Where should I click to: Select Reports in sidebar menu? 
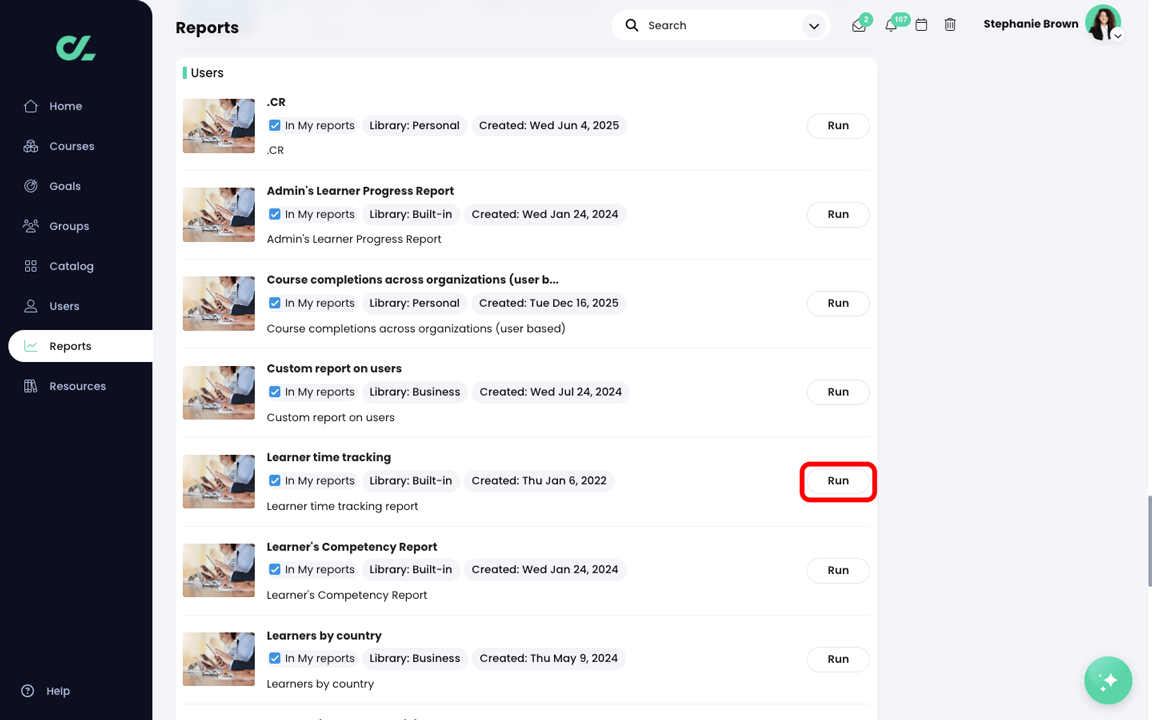point(71,346)
